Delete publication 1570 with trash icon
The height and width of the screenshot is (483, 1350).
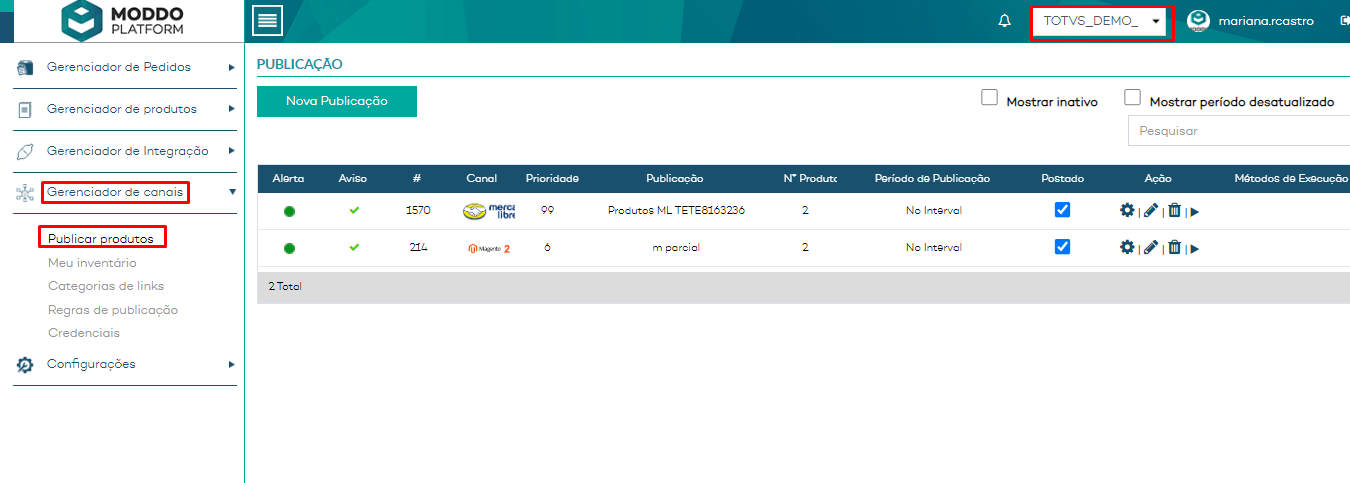point(1174,211)
